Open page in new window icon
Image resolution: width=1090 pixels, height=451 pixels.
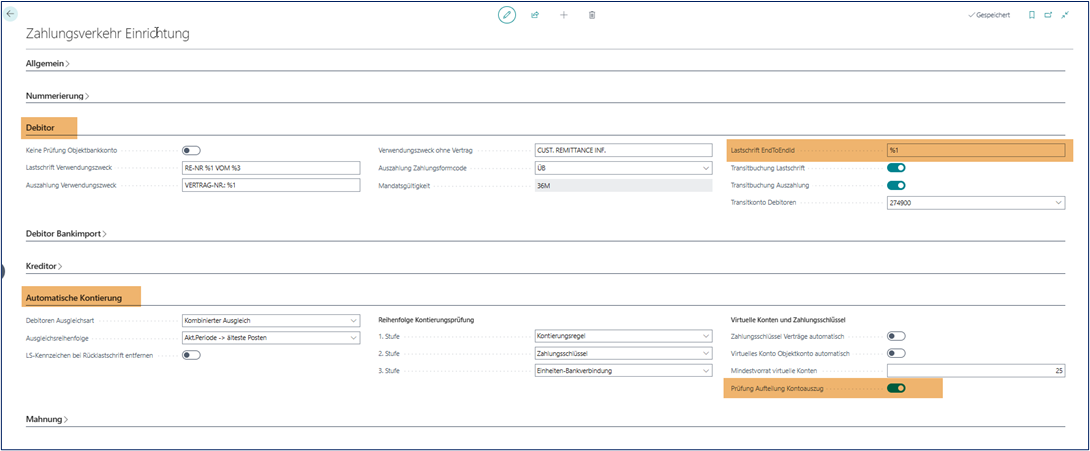pos(1049,15)
